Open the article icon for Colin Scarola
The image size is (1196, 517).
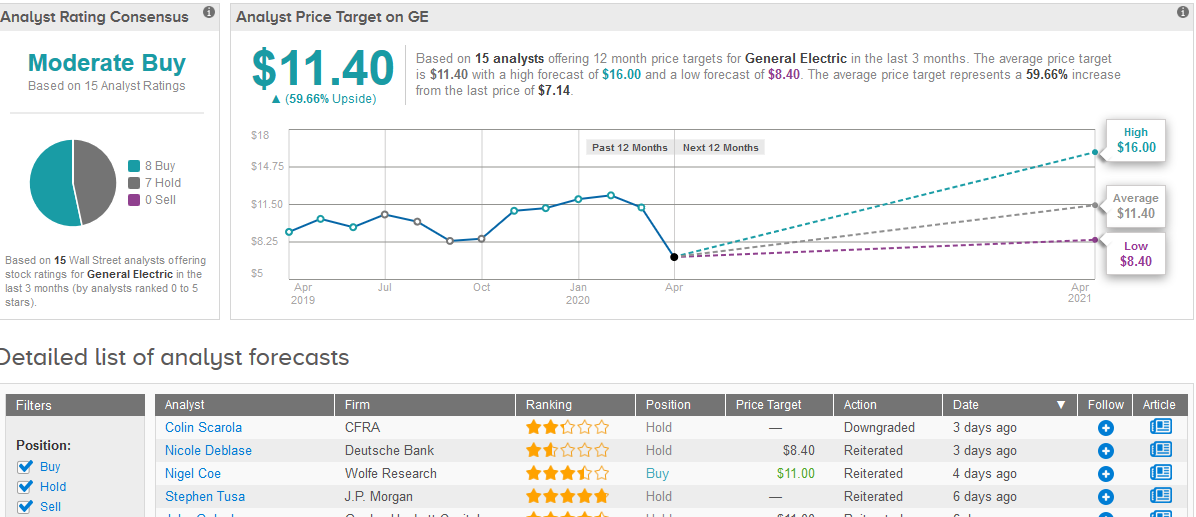pos(1160,427)
